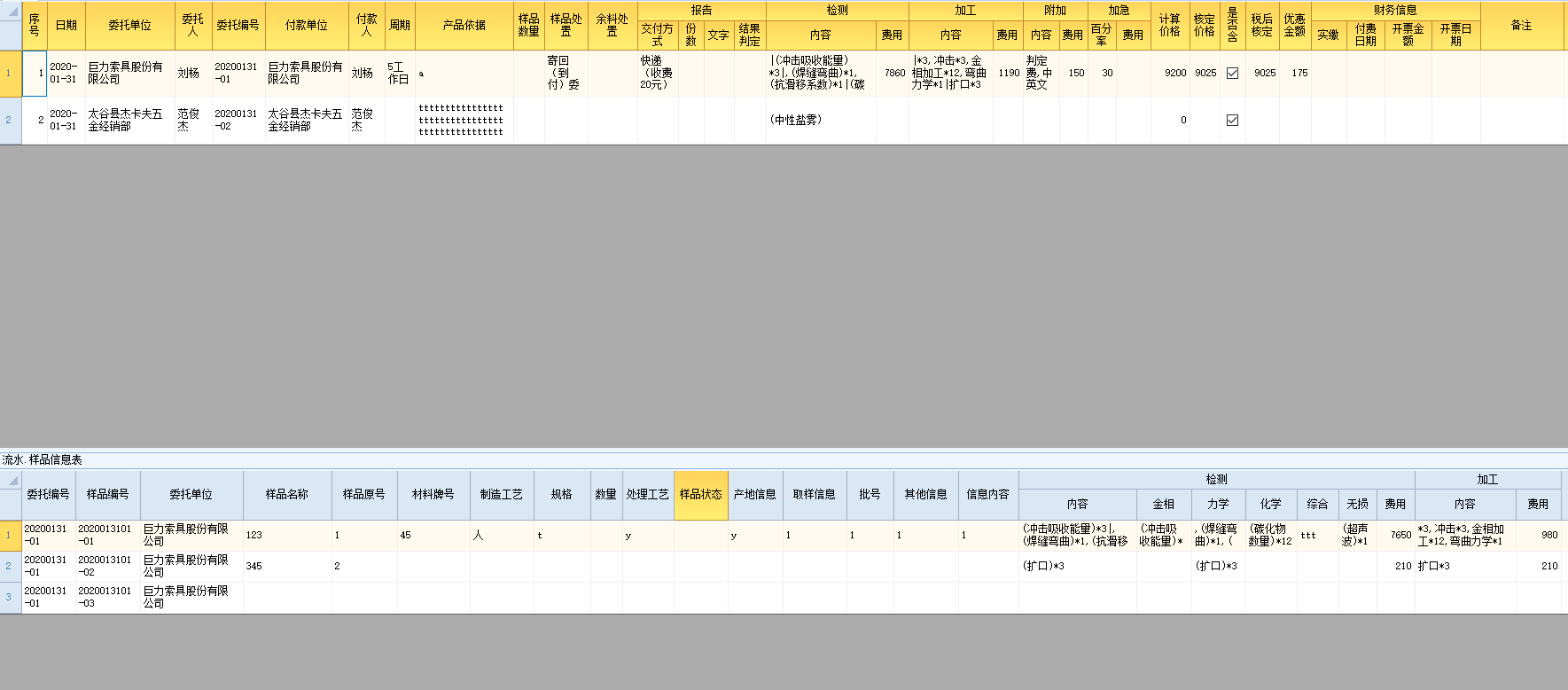
Task: Click the 核定价格 column header
Action: [x=1204, y=25]
